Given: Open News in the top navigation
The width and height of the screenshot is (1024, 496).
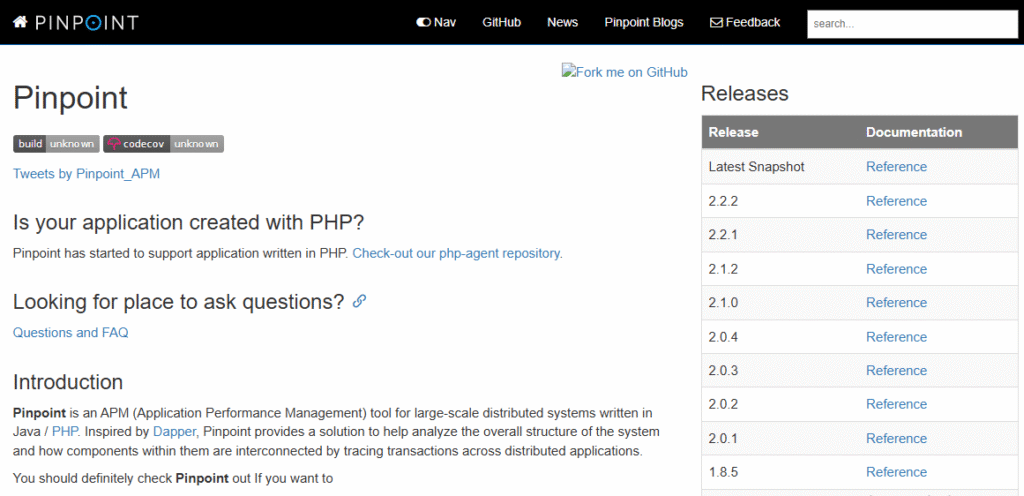Looking at the screenshot, I should pos(562,22).
